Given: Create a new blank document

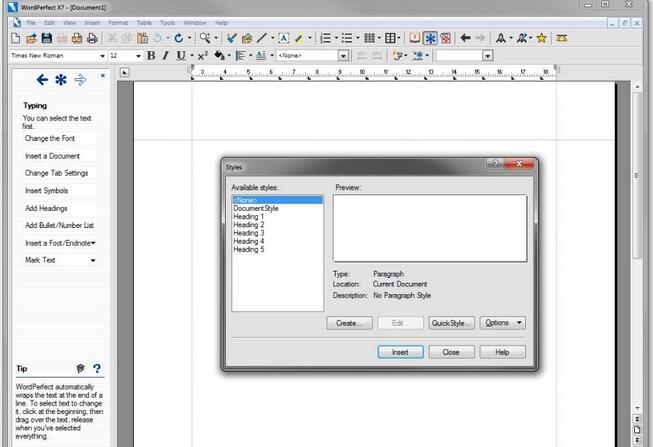Looking at the screenshot, I should point(15,38).
